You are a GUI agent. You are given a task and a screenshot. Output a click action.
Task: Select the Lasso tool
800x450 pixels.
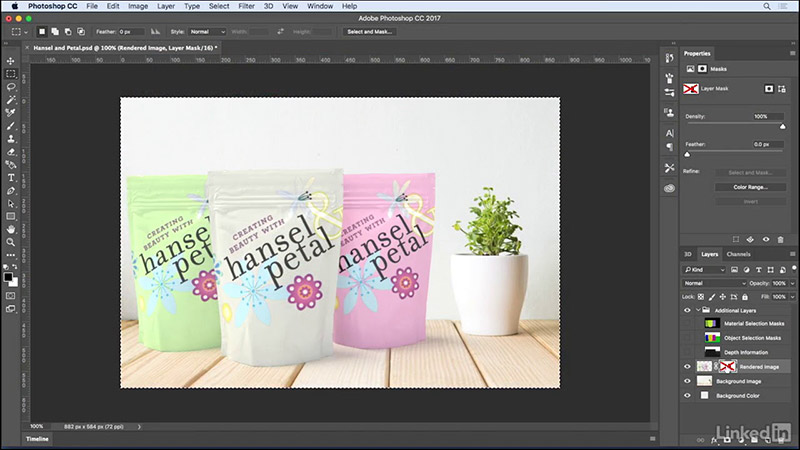[x=11, y=87]
